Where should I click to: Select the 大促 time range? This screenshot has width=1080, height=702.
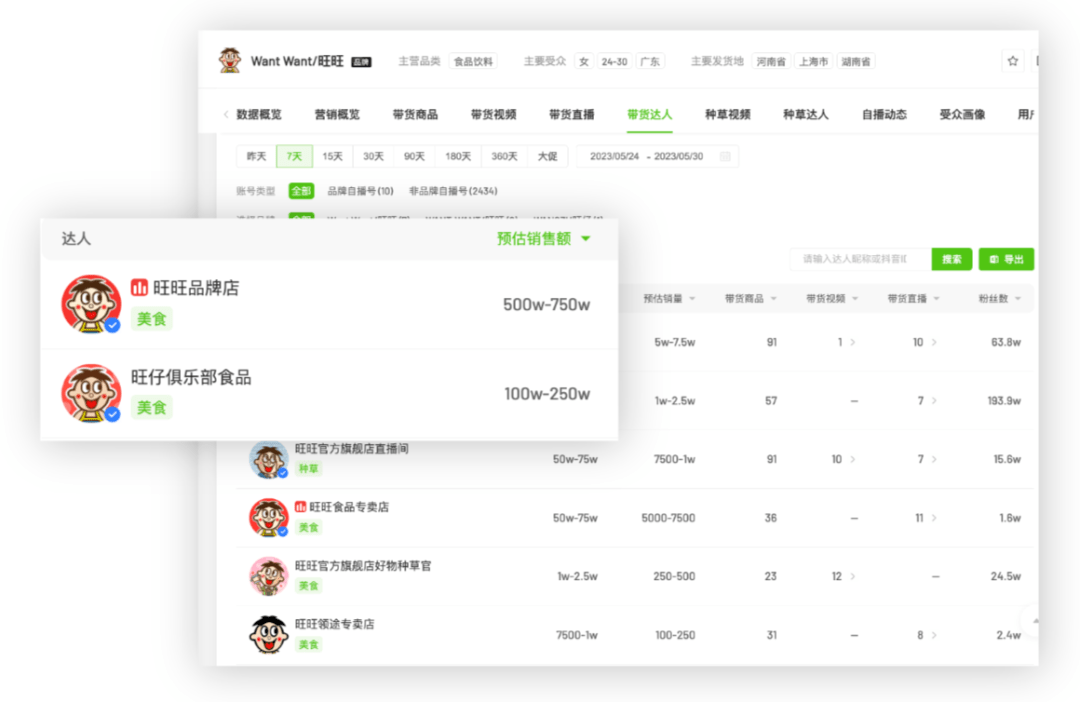tap(548, 156)
